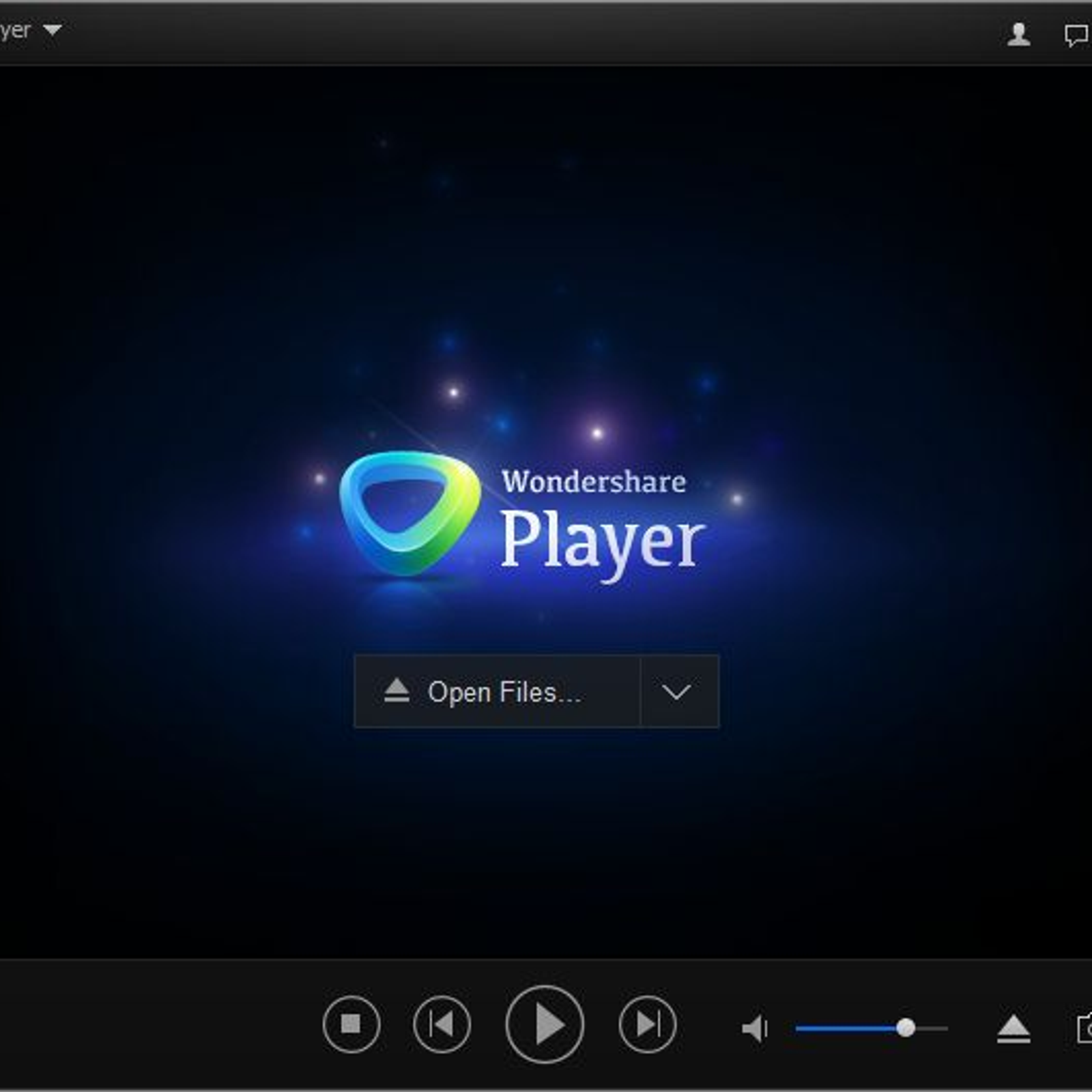Start playback with the Play button
The image size is (1092, 1092).
click(x=545, y=1024)
